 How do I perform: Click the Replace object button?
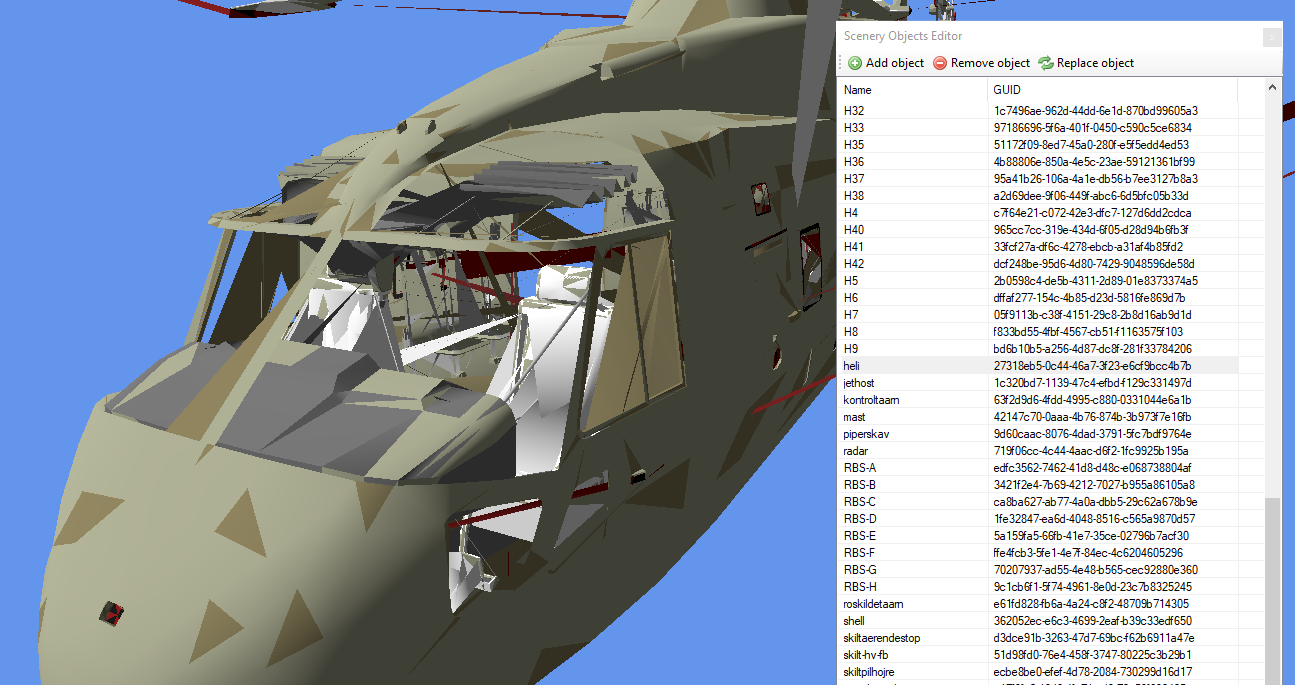click(1094, 63)
